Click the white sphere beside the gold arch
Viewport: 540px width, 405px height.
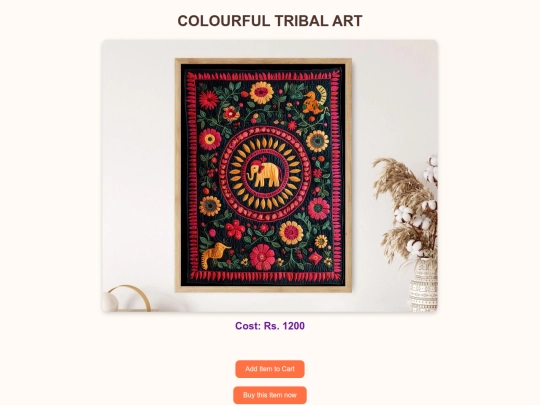click(x=110, y=302)
